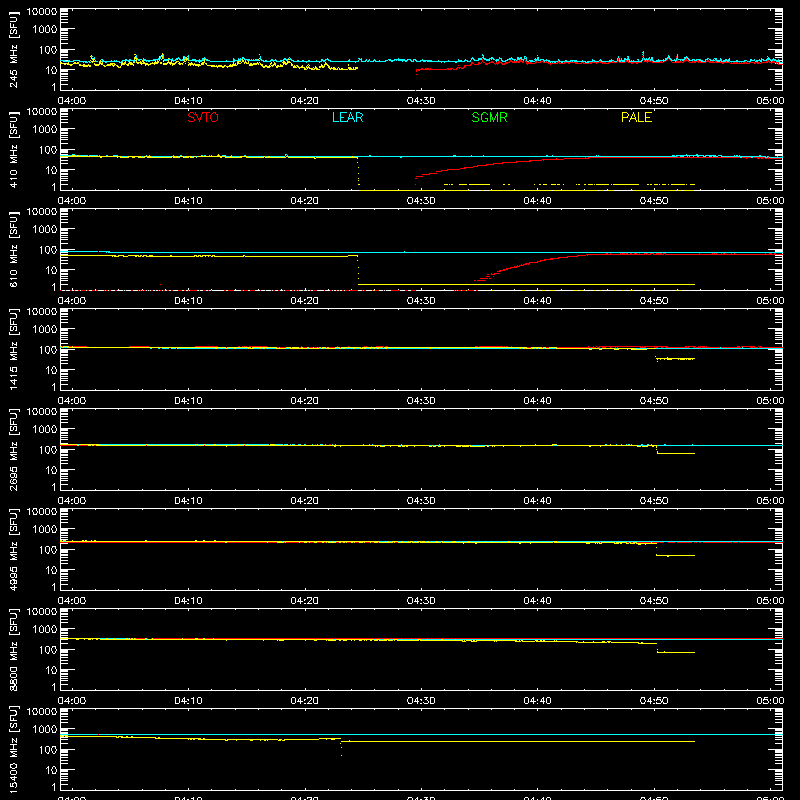800x800 pixels.
Task: Click the 10000 y-axis value on 245 MHz plot
Action: click(42, 12)
